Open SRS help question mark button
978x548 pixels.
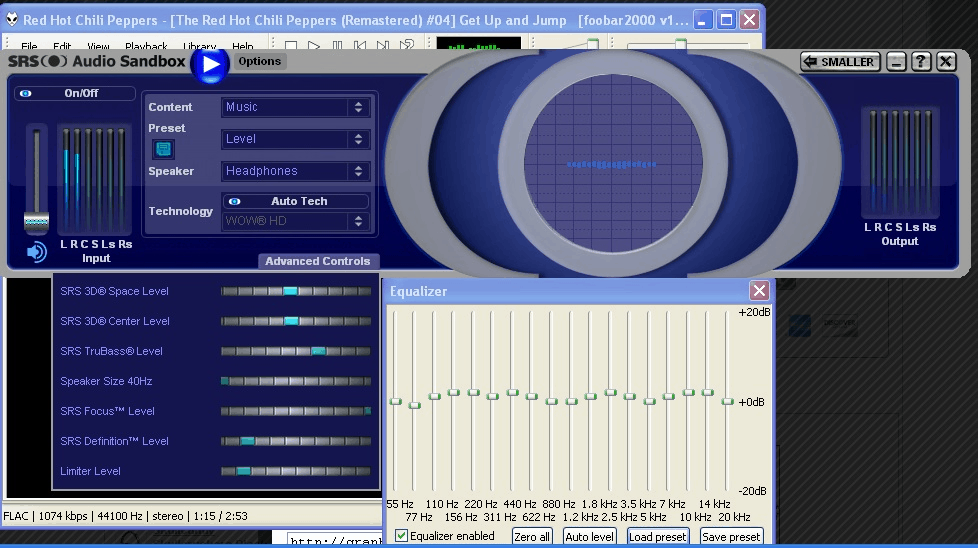921,62
